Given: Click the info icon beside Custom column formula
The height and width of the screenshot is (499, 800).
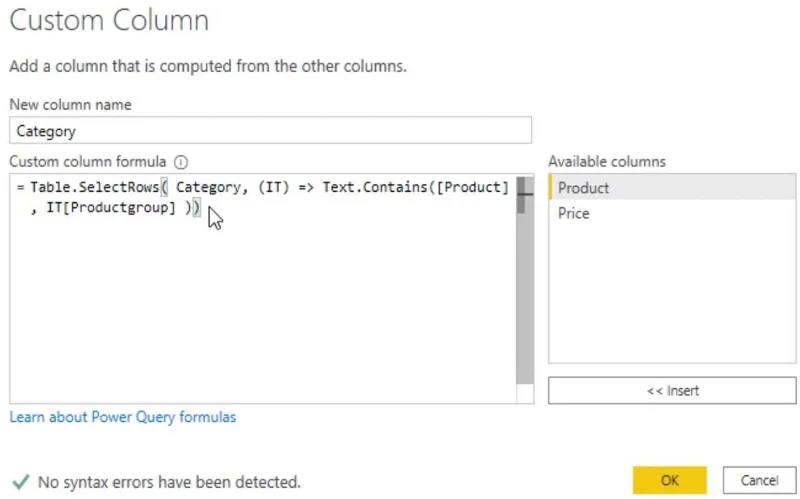Looking at the screenshot, I should click(181, 162).
